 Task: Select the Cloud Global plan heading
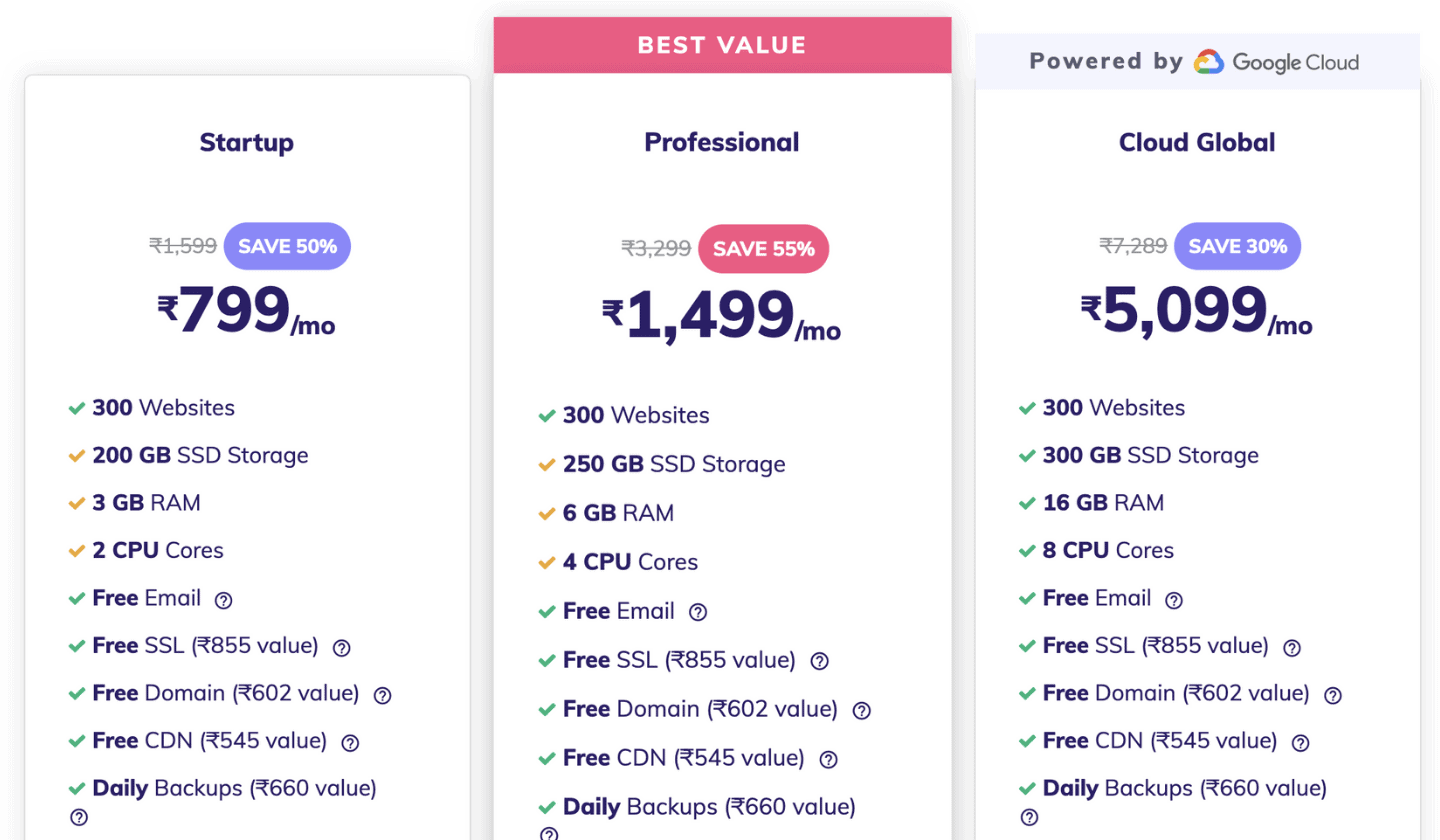tap(1197, 142)
